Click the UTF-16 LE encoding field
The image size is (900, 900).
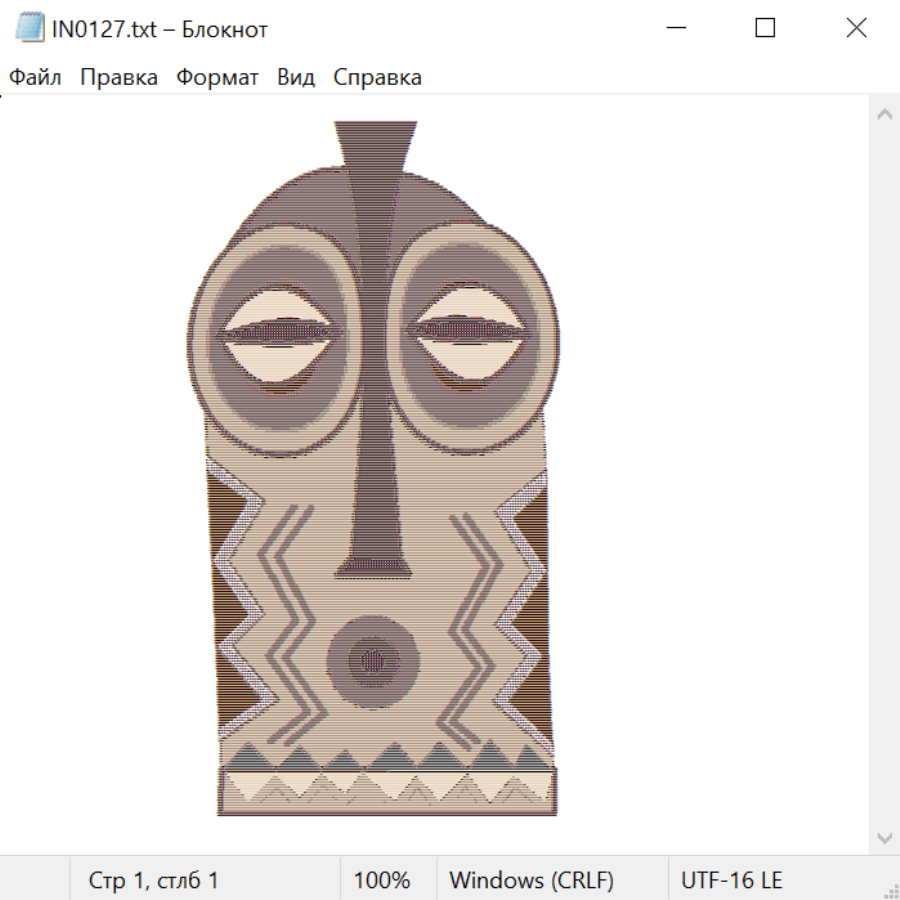point(732,880)
